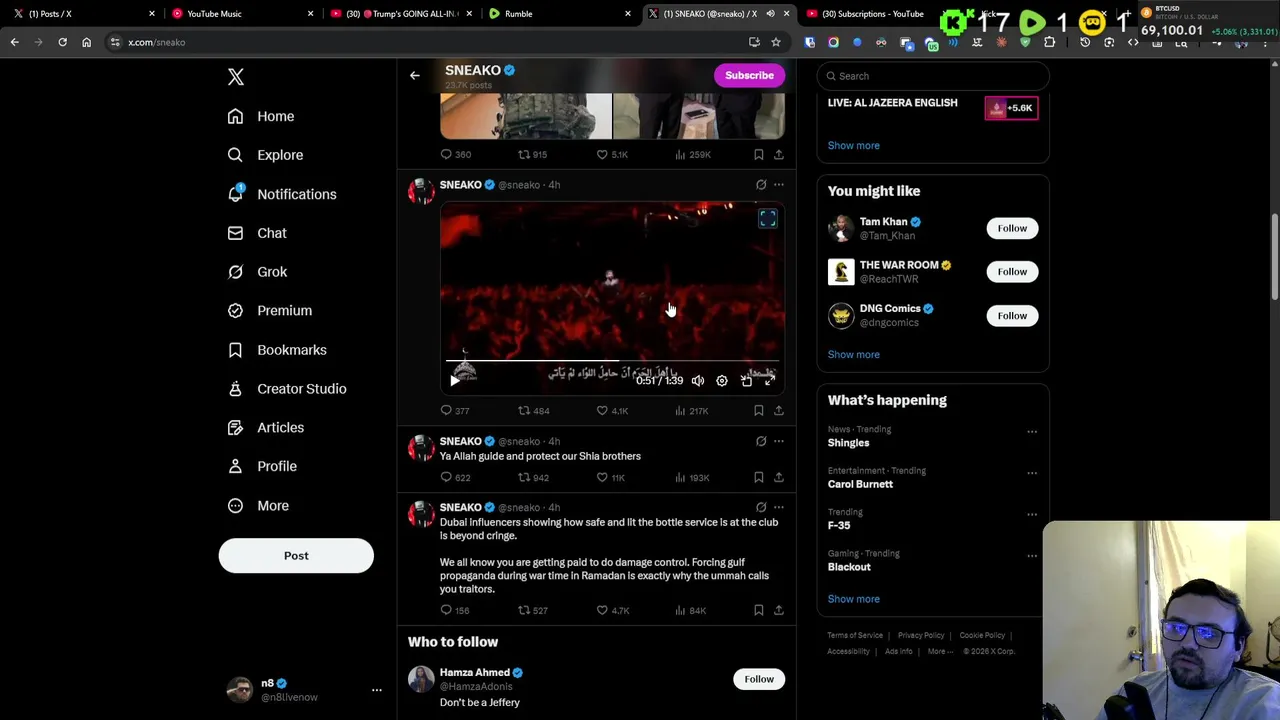Click the fit-to-screen icon atop video
This screenshot has height=720, width=1280.
click(767, 219)
